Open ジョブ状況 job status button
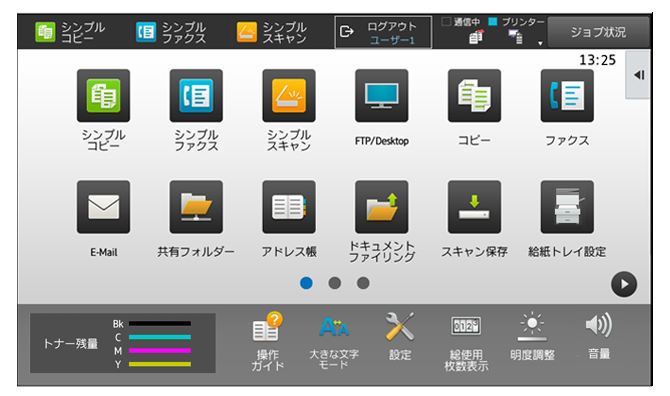Viewport: 670px width, 396px height. click(598, 32)
